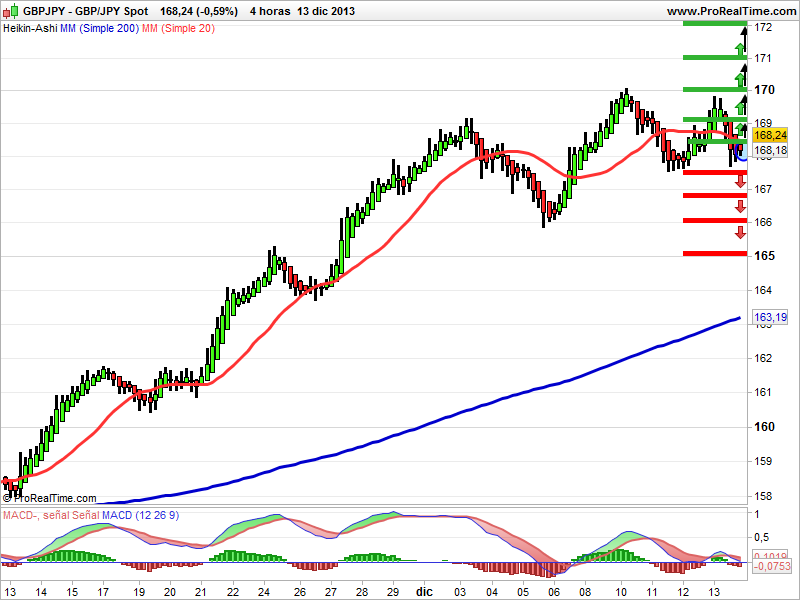Click the 21 date on time axis
This screenshot has height=600, width=800.
[x=201, y=592]
